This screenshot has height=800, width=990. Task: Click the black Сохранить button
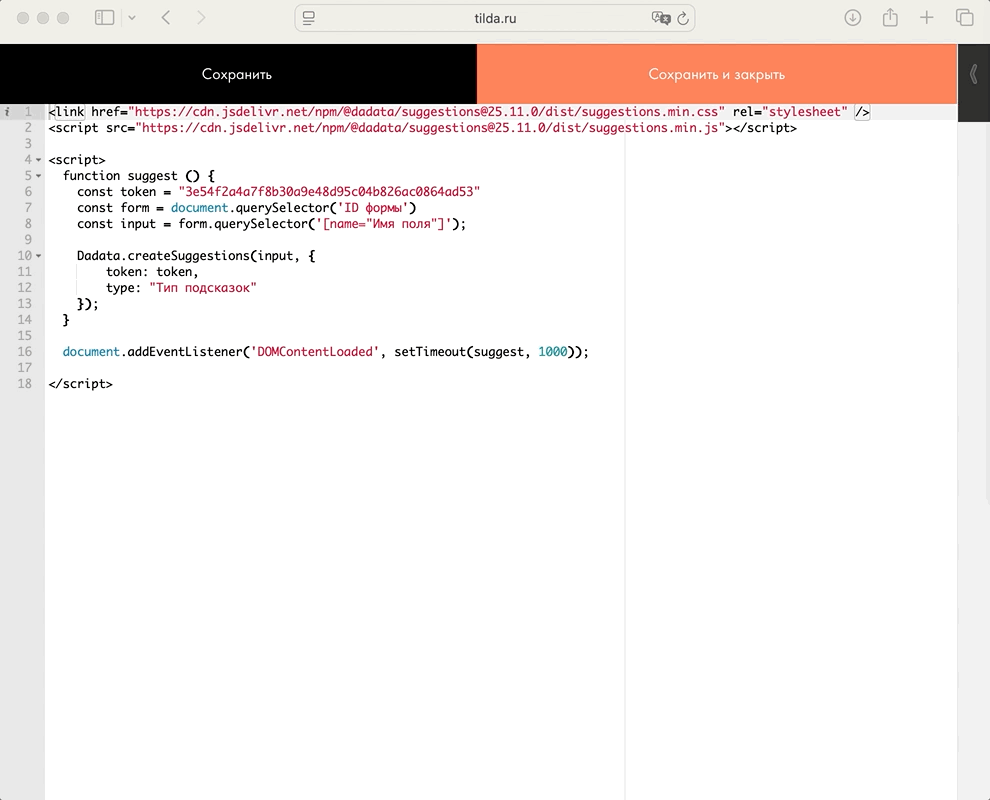click(x=237, y=74)
